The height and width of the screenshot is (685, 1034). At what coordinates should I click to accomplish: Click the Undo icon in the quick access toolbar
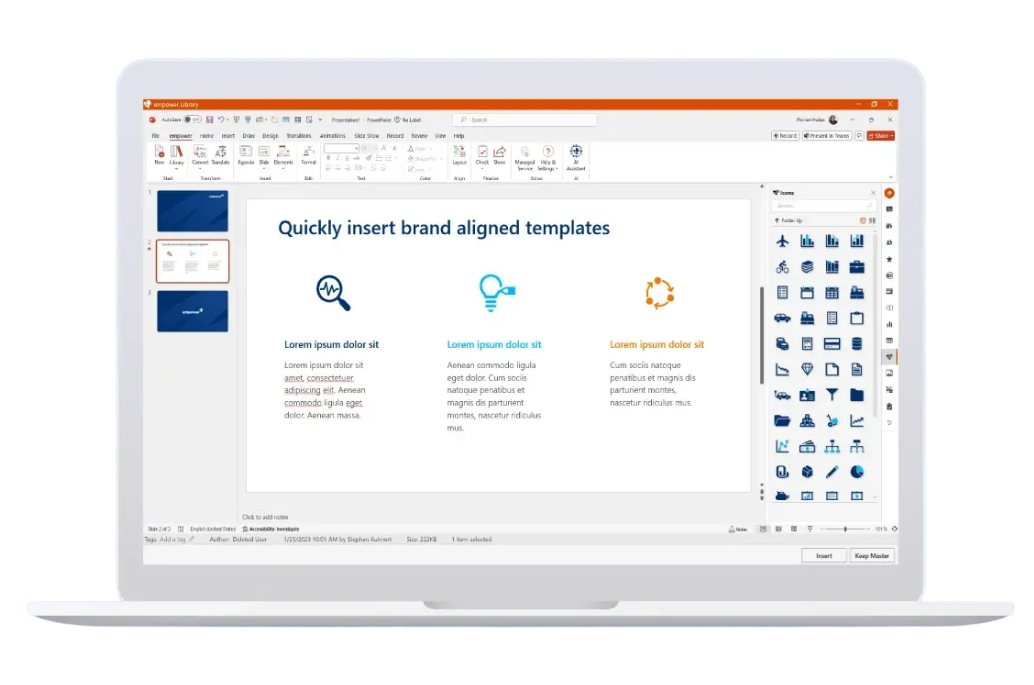(221, 120)
